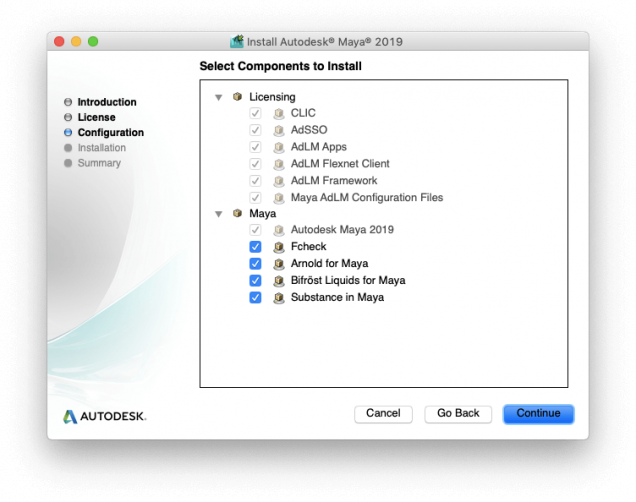Select the License step label
636x502 pixels.
pos(97,117)
